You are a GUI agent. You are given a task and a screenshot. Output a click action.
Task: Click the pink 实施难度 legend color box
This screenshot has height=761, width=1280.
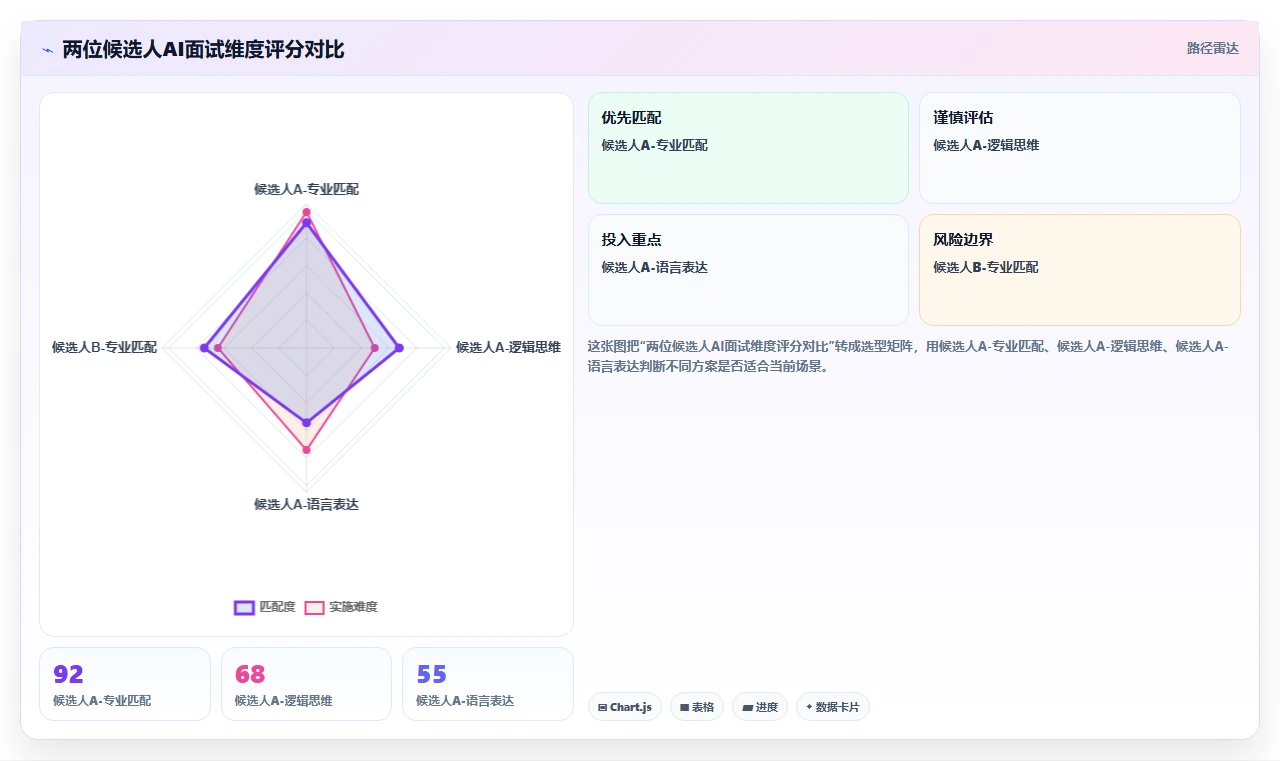click(315, 607)
